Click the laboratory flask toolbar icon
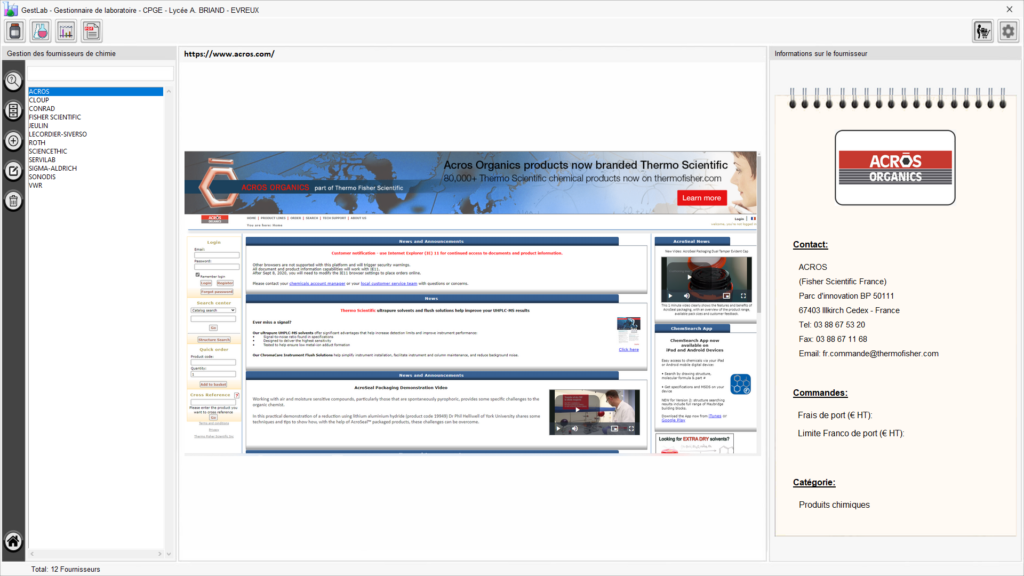Image resolution: width=1024 pixels, height=576 pixels. pos(41,32)
